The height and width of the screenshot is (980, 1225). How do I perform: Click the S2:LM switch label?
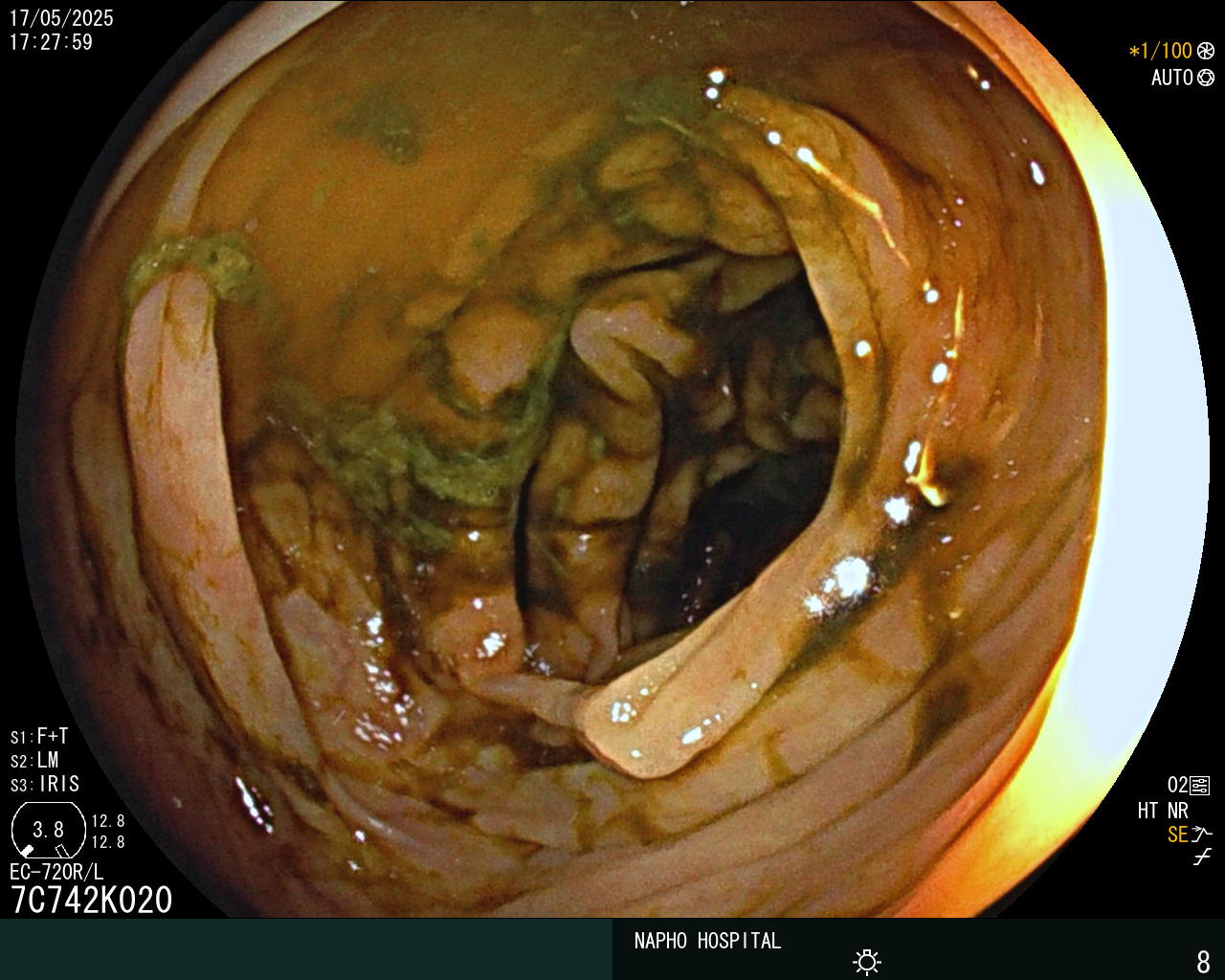34,760
